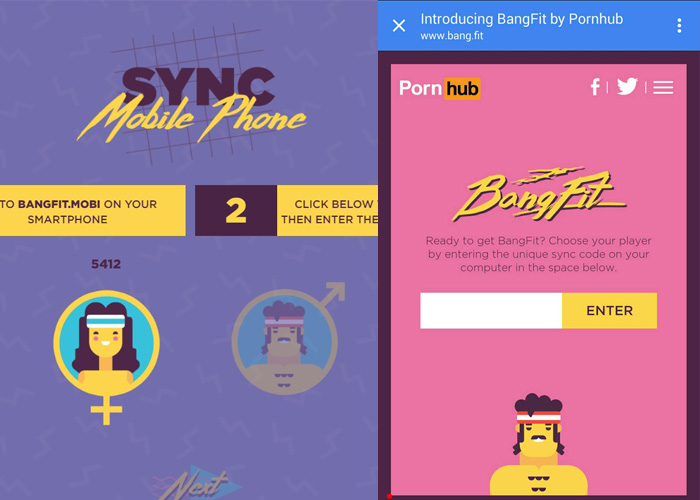Screen dimensions: 700x500
Task: Click the "Click below then enter" instruction box
Action: pos(328,210)
